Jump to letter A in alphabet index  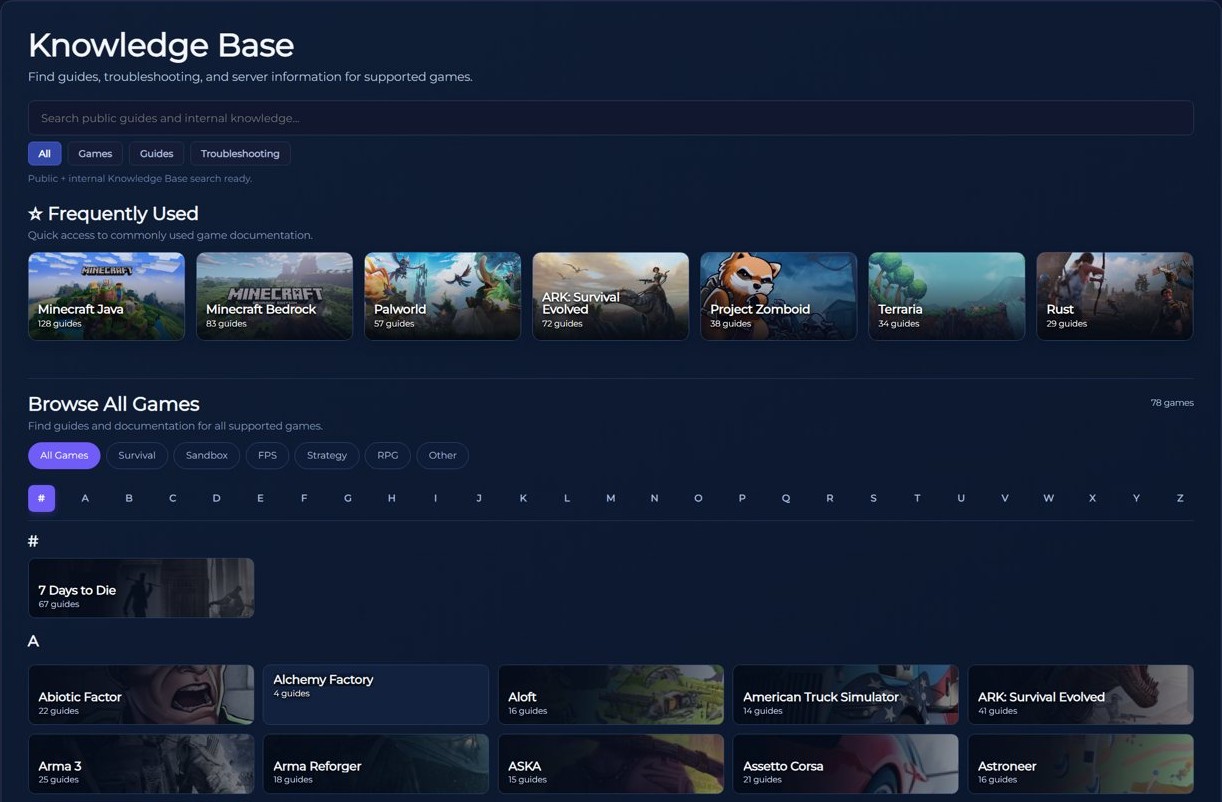tap(85, 498)
